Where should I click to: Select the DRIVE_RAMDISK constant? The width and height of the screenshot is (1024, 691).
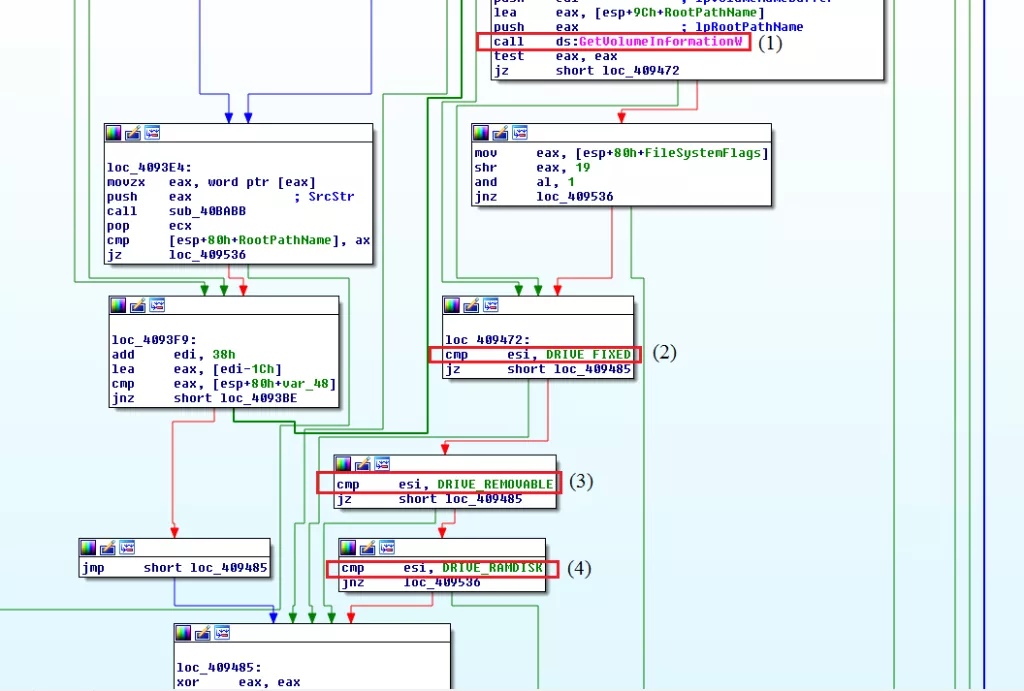[492, 568]
